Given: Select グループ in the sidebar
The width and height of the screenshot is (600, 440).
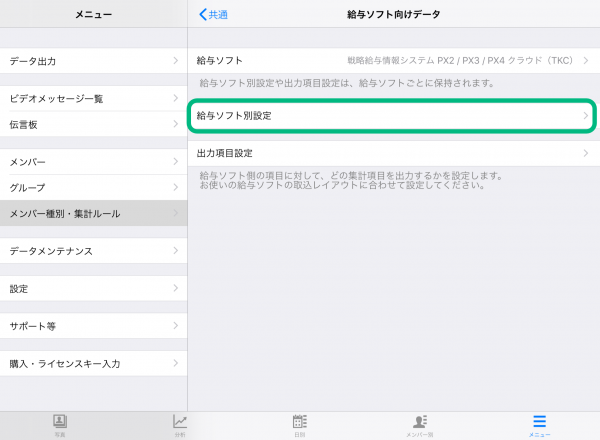Looking at the screenshot, I should (x=93, y=187).
